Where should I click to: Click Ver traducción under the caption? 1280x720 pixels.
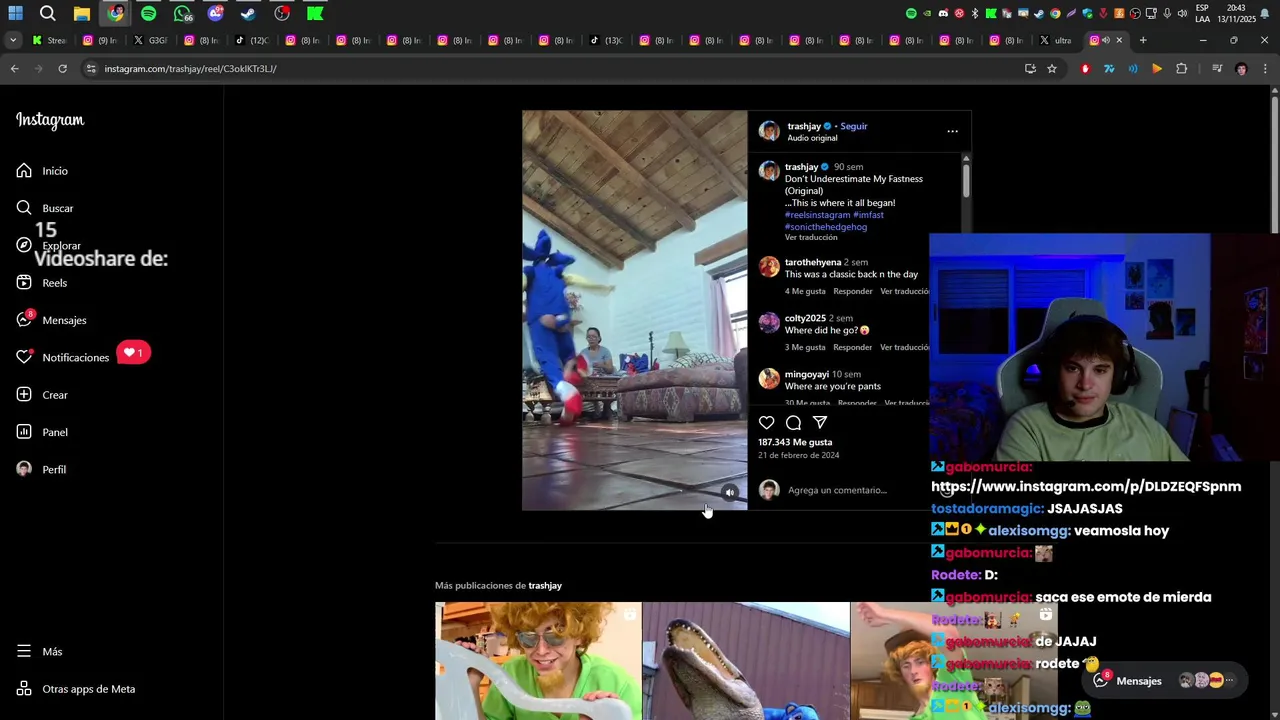coord(811,238)
